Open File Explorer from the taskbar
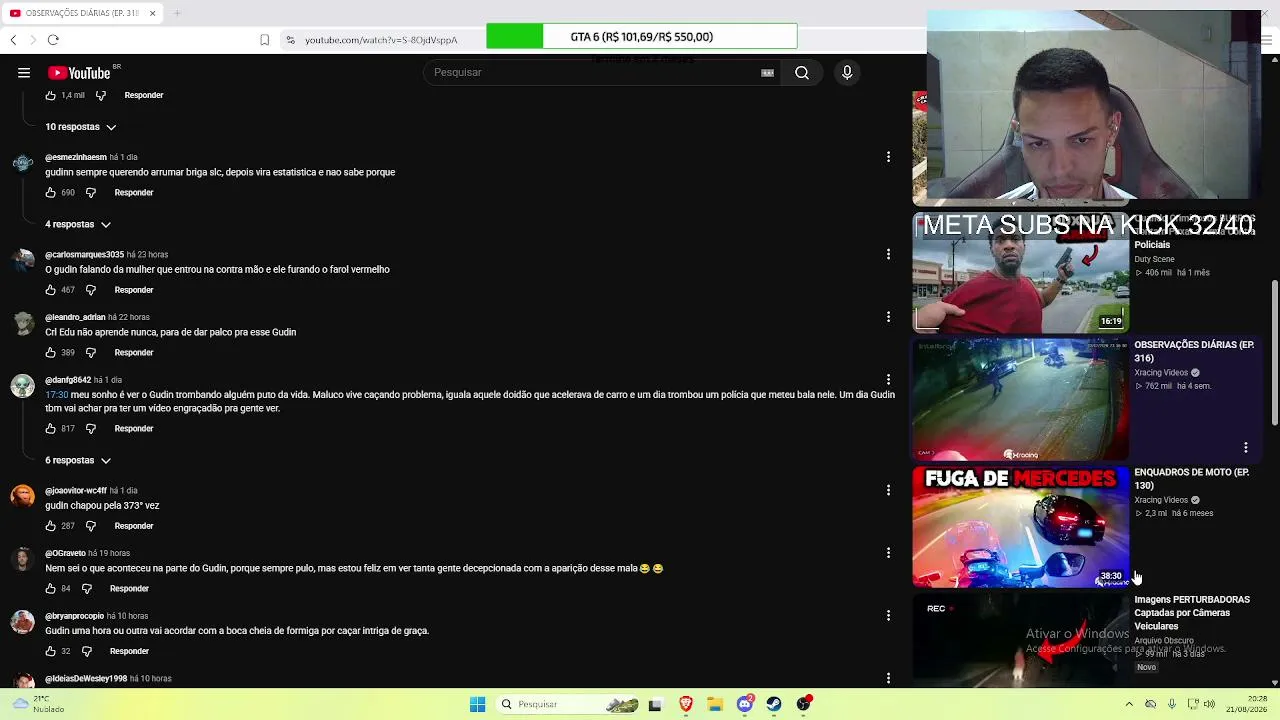 pos(715,704)
